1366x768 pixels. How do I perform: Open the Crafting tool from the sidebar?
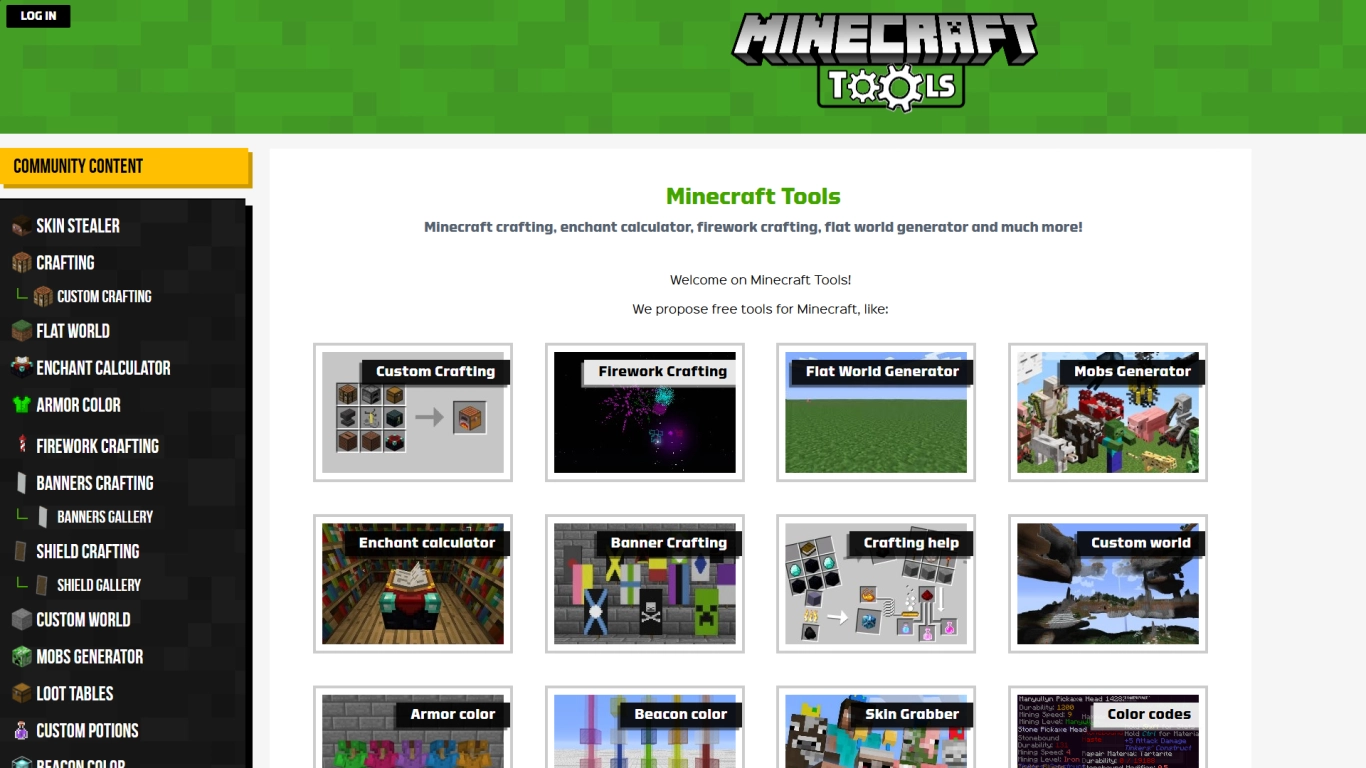click(20, 262)
